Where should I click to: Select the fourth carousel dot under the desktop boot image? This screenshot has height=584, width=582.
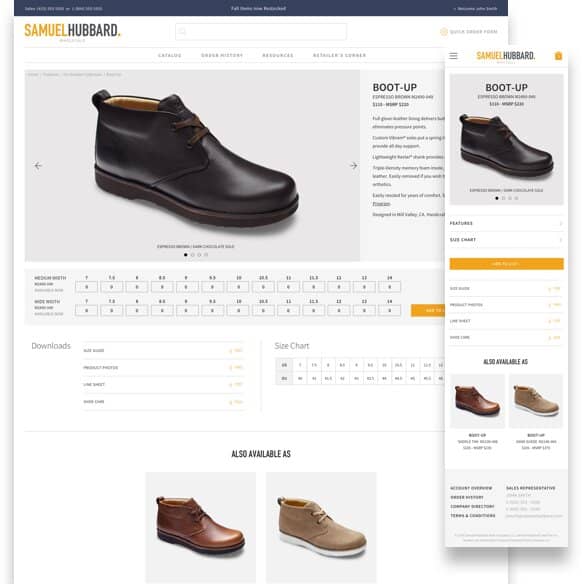[x=206, y=255]
